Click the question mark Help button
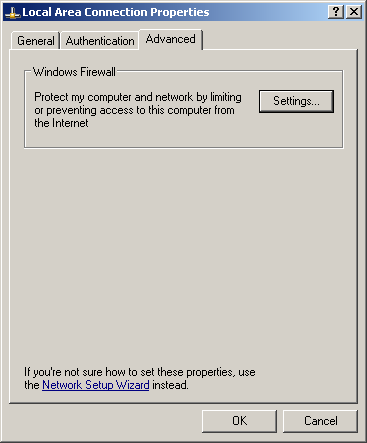This screenshot has height=443, width=367. pyautogui.click(x=336, y=12)
